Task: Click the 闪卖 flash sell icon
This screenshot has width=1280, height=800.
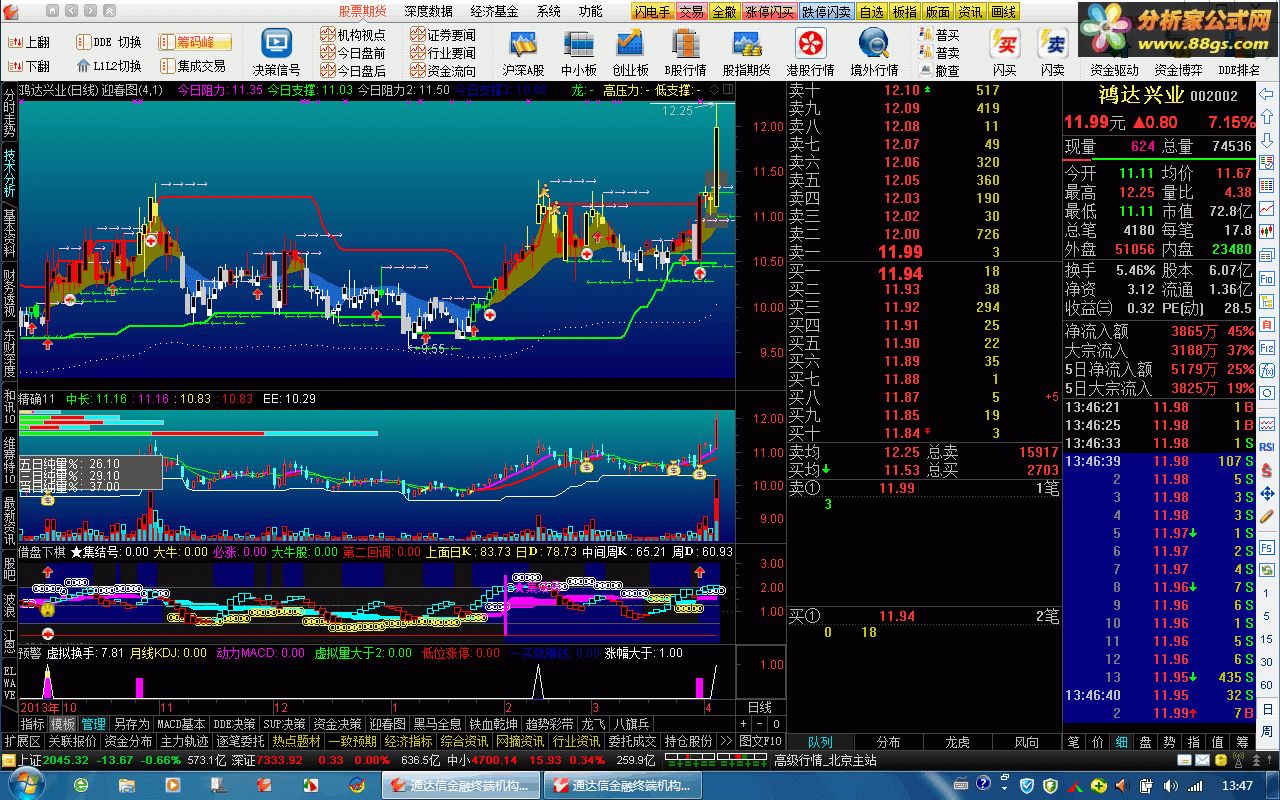Action: pyautogui.click(x=1052, y=45)
